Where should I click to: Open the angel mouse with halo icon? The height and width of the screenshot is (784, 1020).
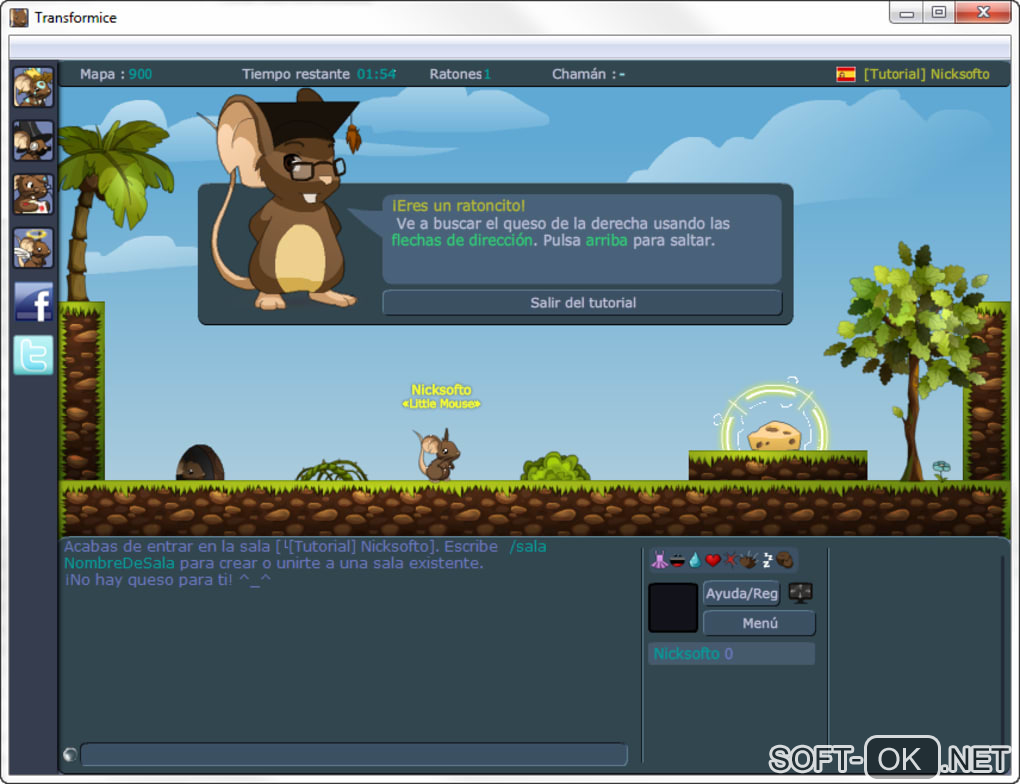pyautogui.click(x=33, y=248)
